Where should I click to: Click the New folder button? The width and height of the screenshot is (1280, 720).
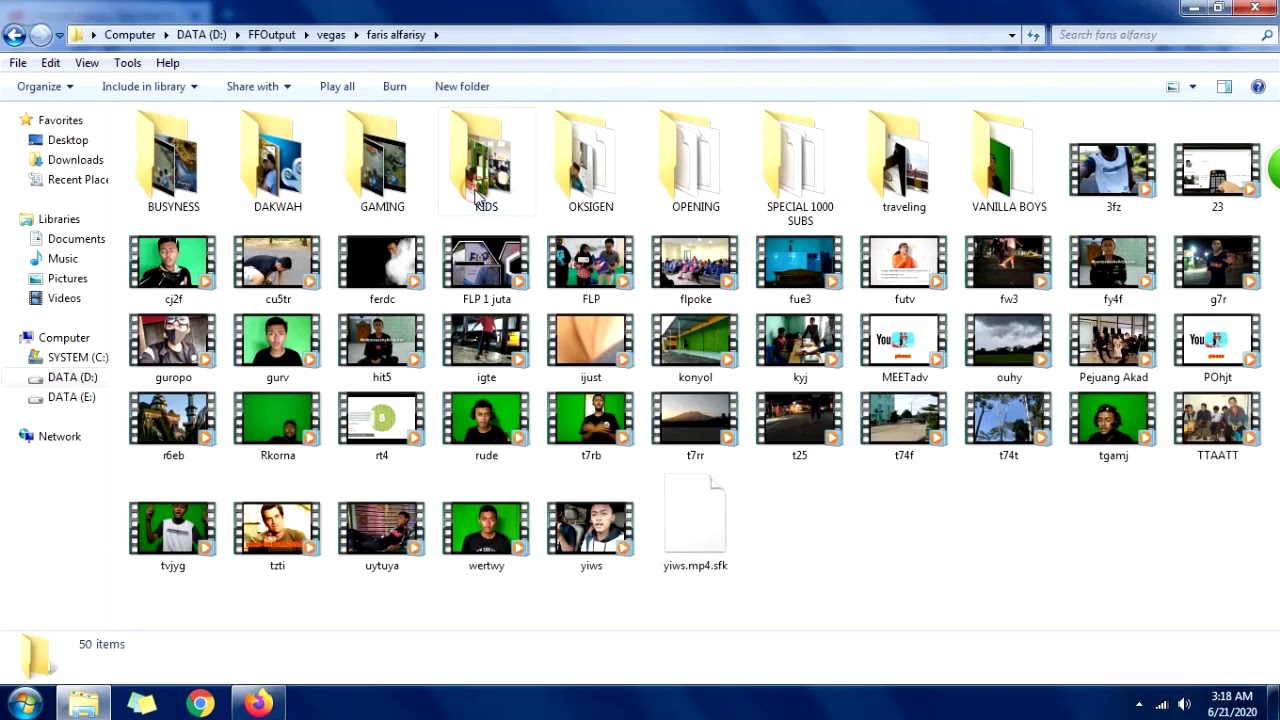point(462,87)
